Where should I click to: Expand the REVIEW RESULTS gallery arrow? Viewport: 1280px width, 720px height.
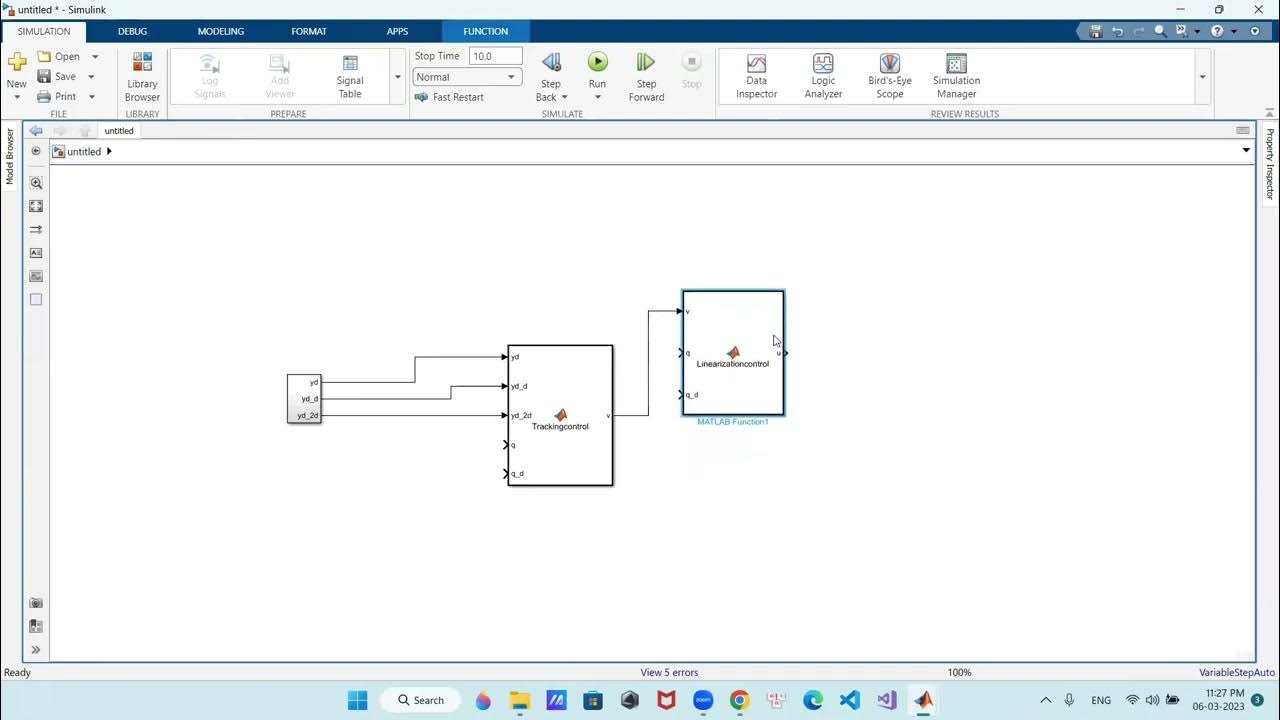[x=1202, y=77]
